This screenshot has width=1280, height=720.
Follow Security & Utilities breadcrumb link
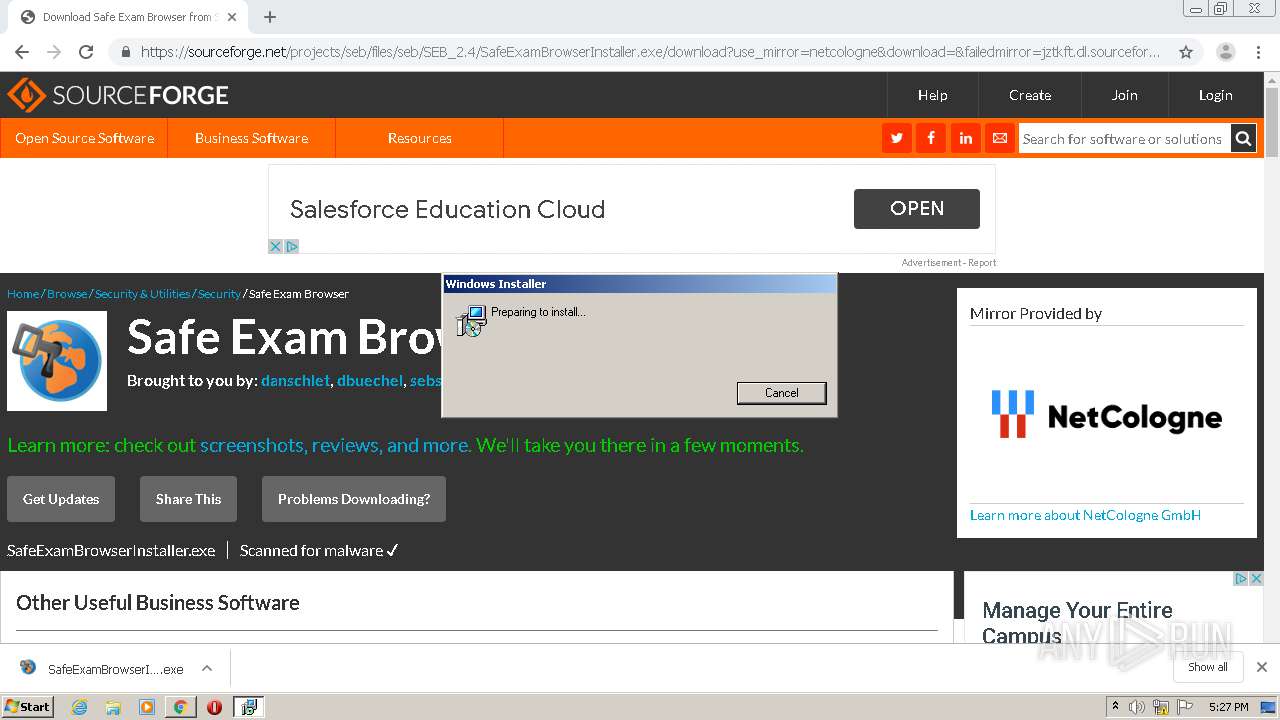(x=142, y=294)
